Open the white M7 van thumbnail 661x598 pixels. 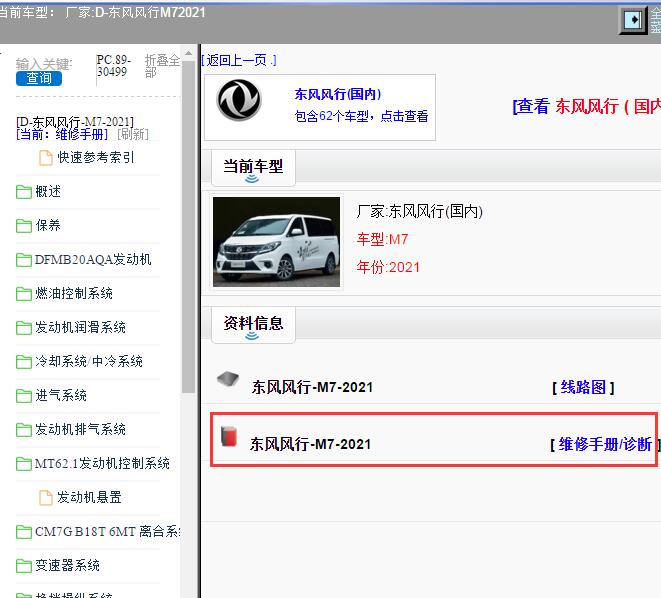pyautogui.click(x=277, y=242)
